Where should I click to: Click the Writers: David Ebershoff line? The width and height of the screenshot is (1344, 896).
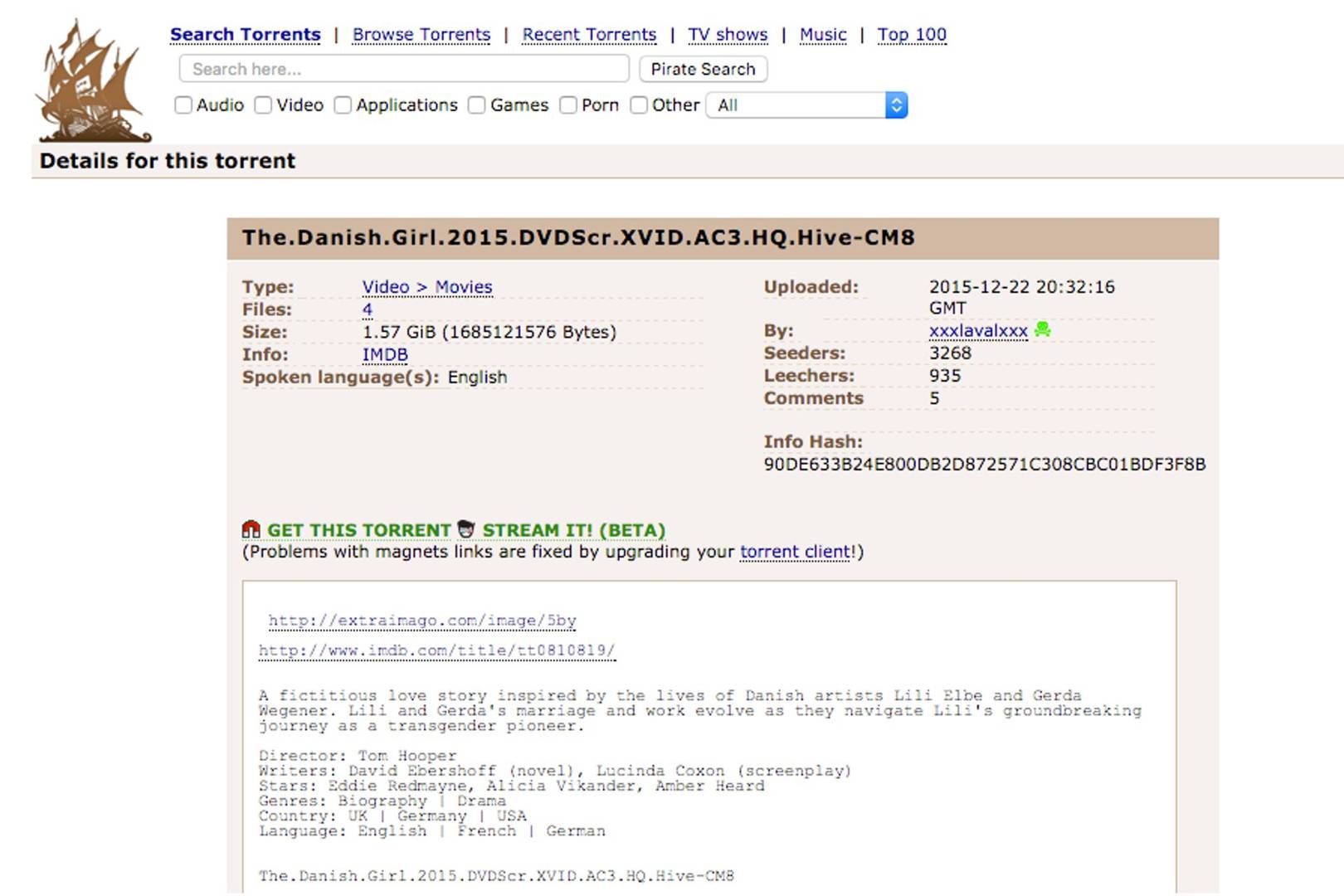point(555,771)
